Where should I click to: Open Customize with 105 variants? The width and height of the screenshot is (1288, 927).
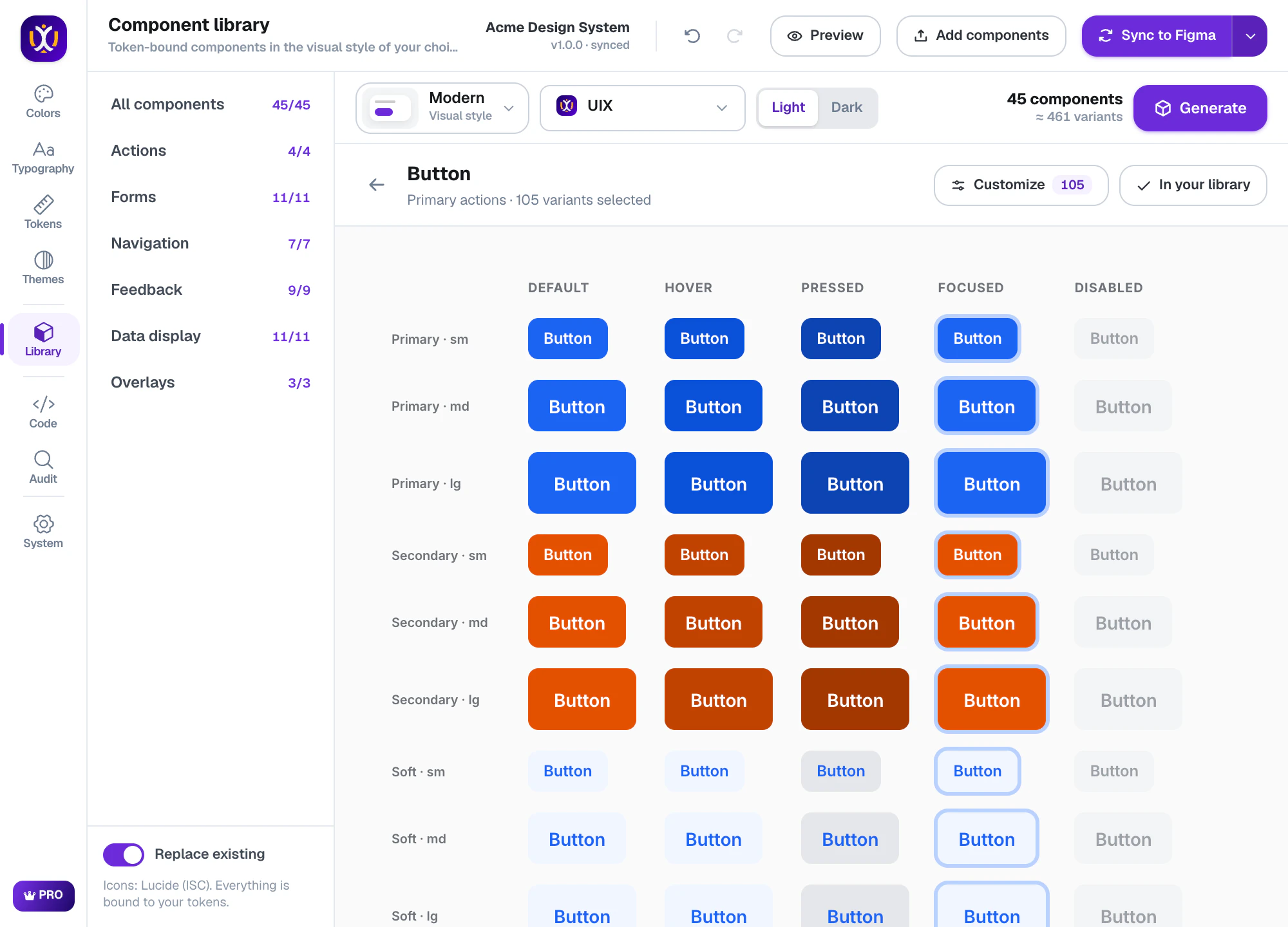click(x=1021, y=185)
